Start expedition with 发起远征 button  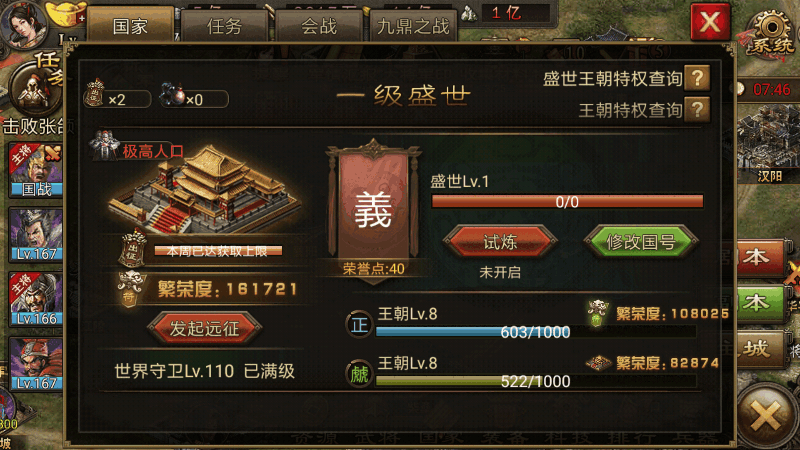coord(205,328)
